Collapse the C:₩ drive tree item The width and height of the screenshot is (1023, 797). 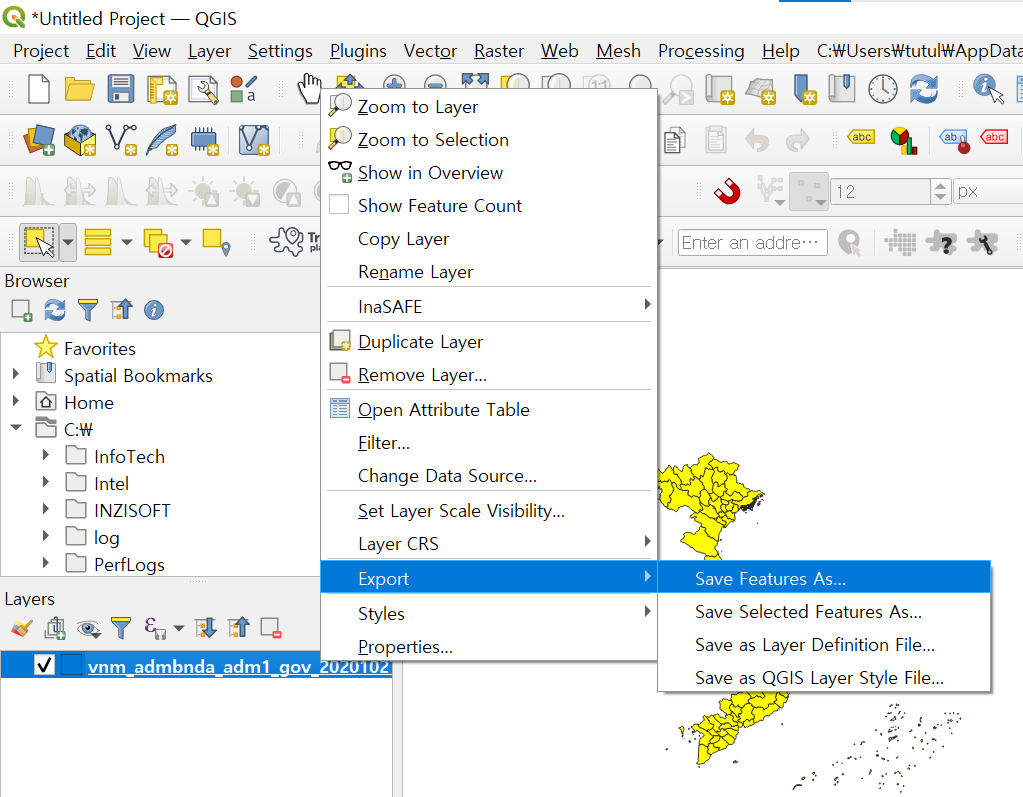pyautogui.click(x=16, y=428)
